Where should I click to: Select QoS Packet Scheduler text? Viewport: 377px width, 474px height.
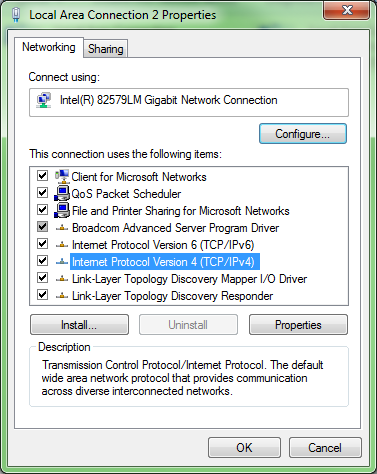click(x=126, y=194)
